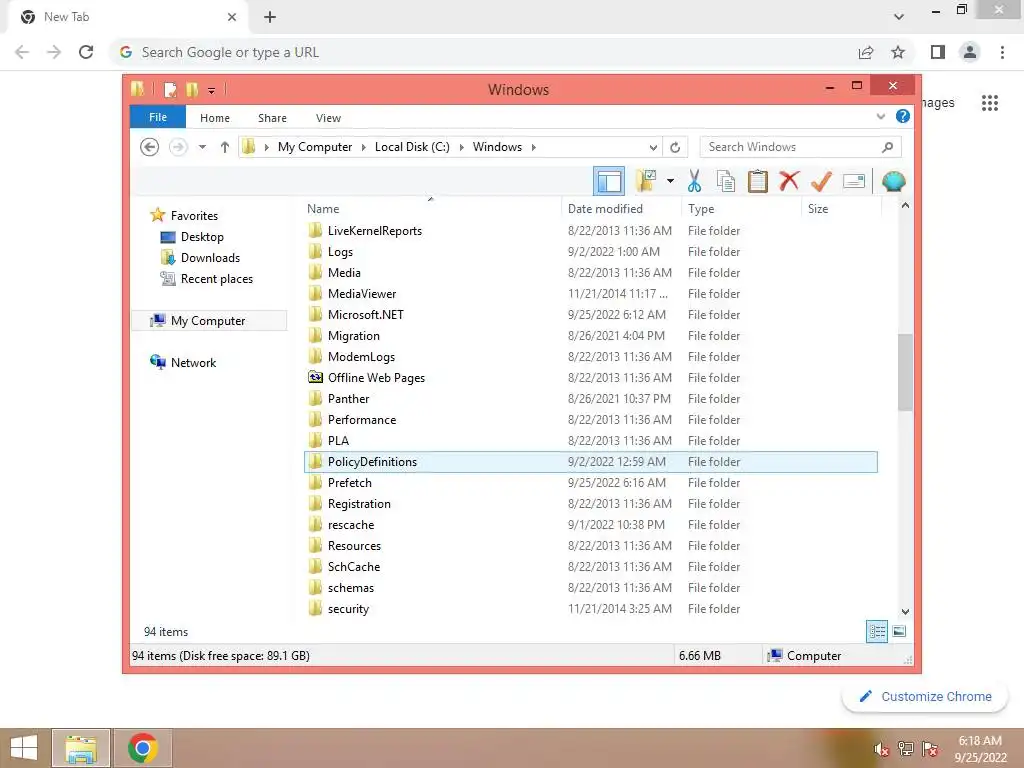Switch to large icons view button
Screen dimensions: 1024x768
click(899, 631)
